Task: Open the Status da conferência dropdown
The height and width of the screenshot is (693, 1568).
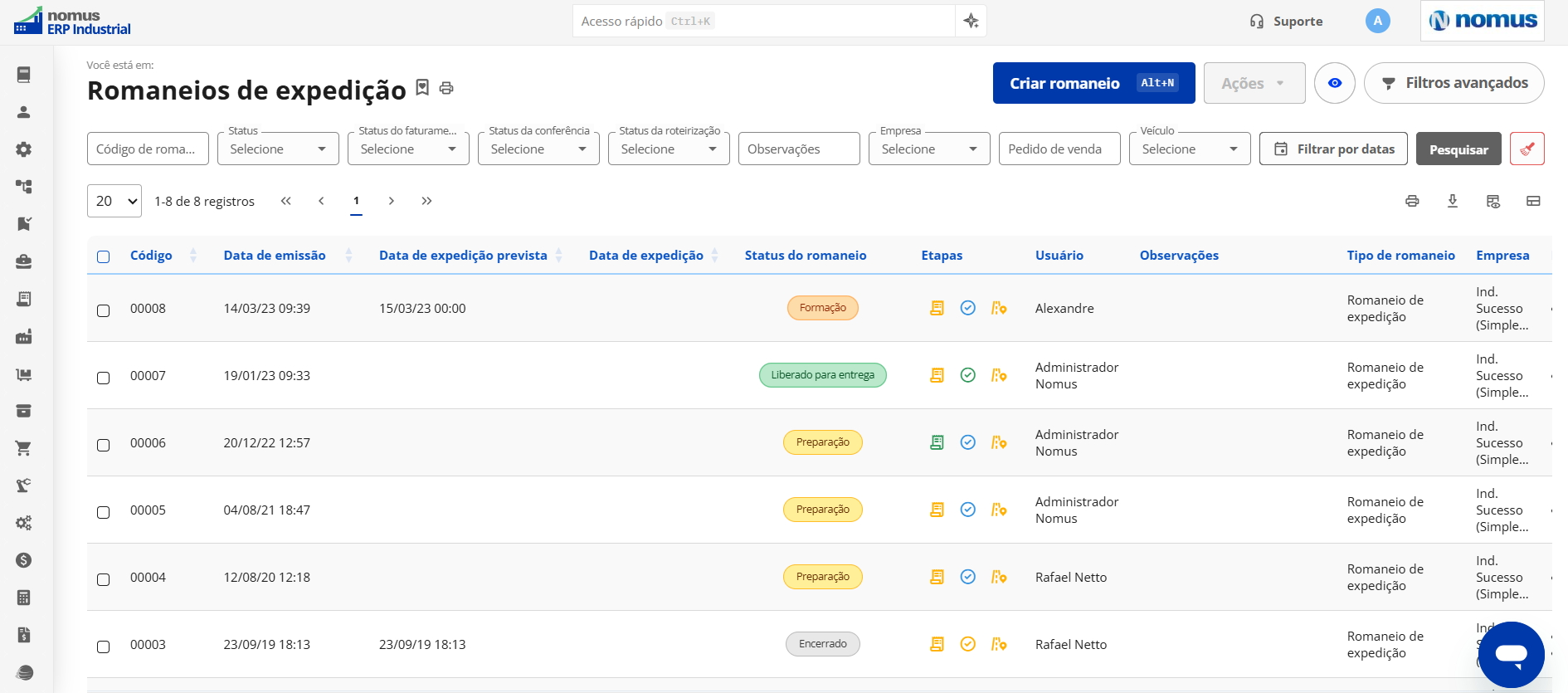Action: [x=538, y=149]
